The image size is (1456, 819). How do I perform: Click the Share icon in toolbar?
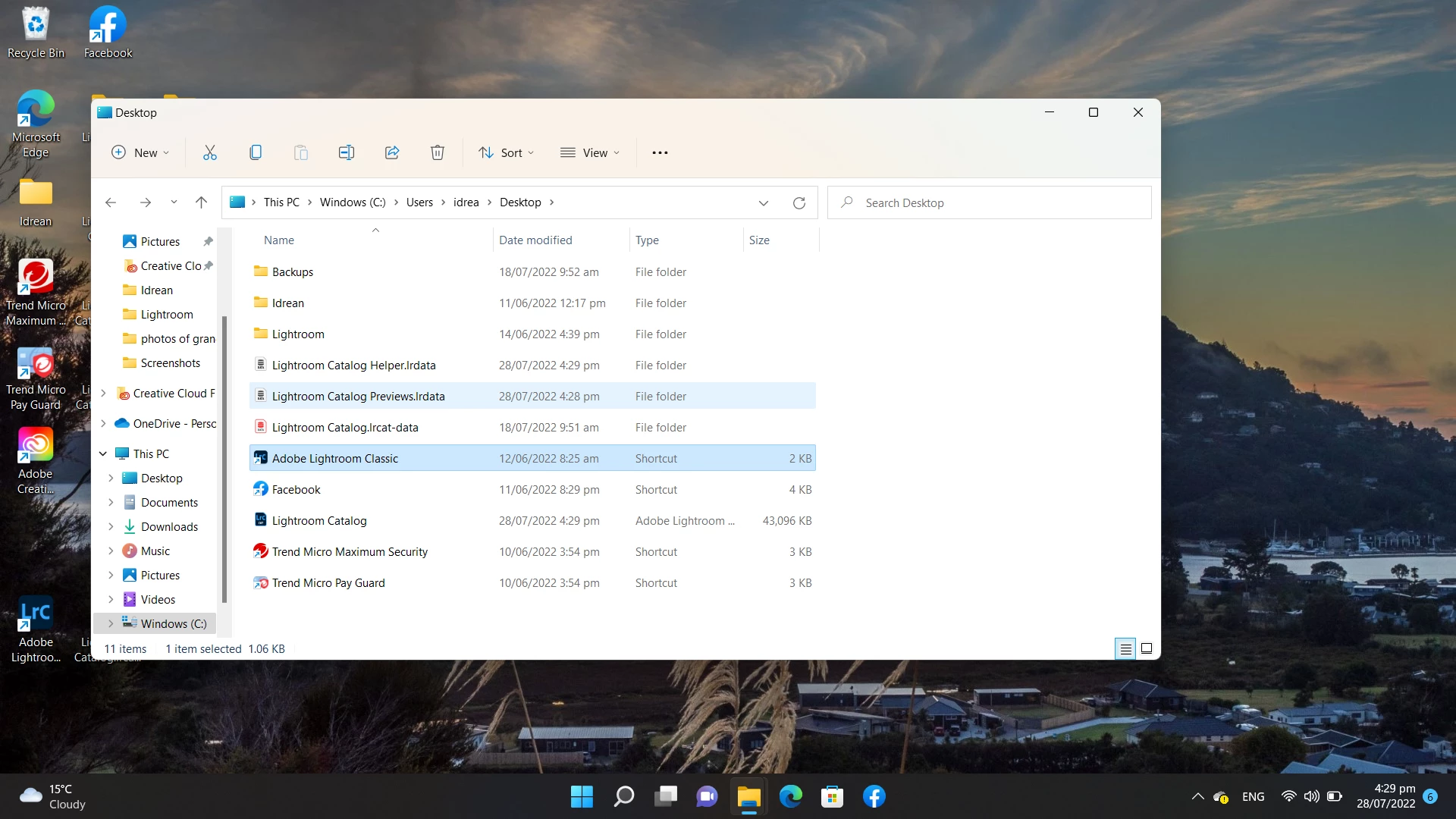coord(392,152)
